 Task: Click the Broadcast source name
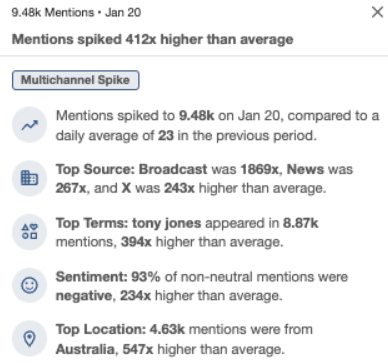pyautogui.click(x=173, y=169)
